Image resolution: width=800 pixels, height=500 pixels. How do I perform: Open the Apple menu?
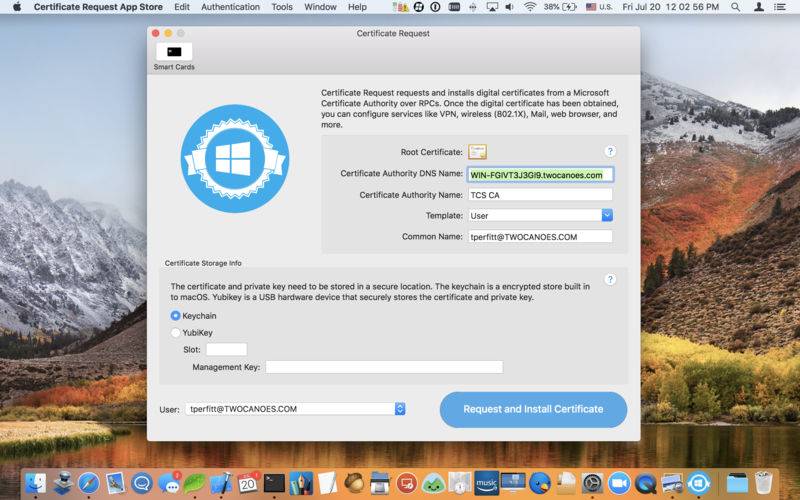coord(16,7)
